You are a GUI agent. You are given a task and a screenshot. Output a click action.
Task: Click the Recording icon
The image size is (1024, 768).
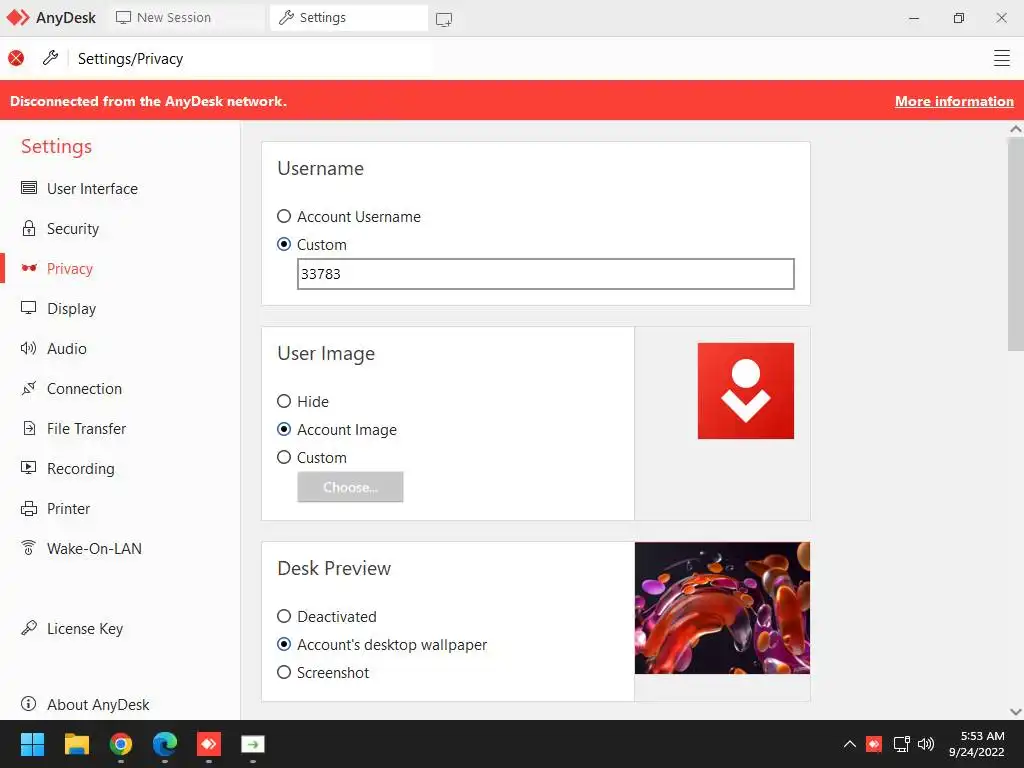click(x=29, y=468)
